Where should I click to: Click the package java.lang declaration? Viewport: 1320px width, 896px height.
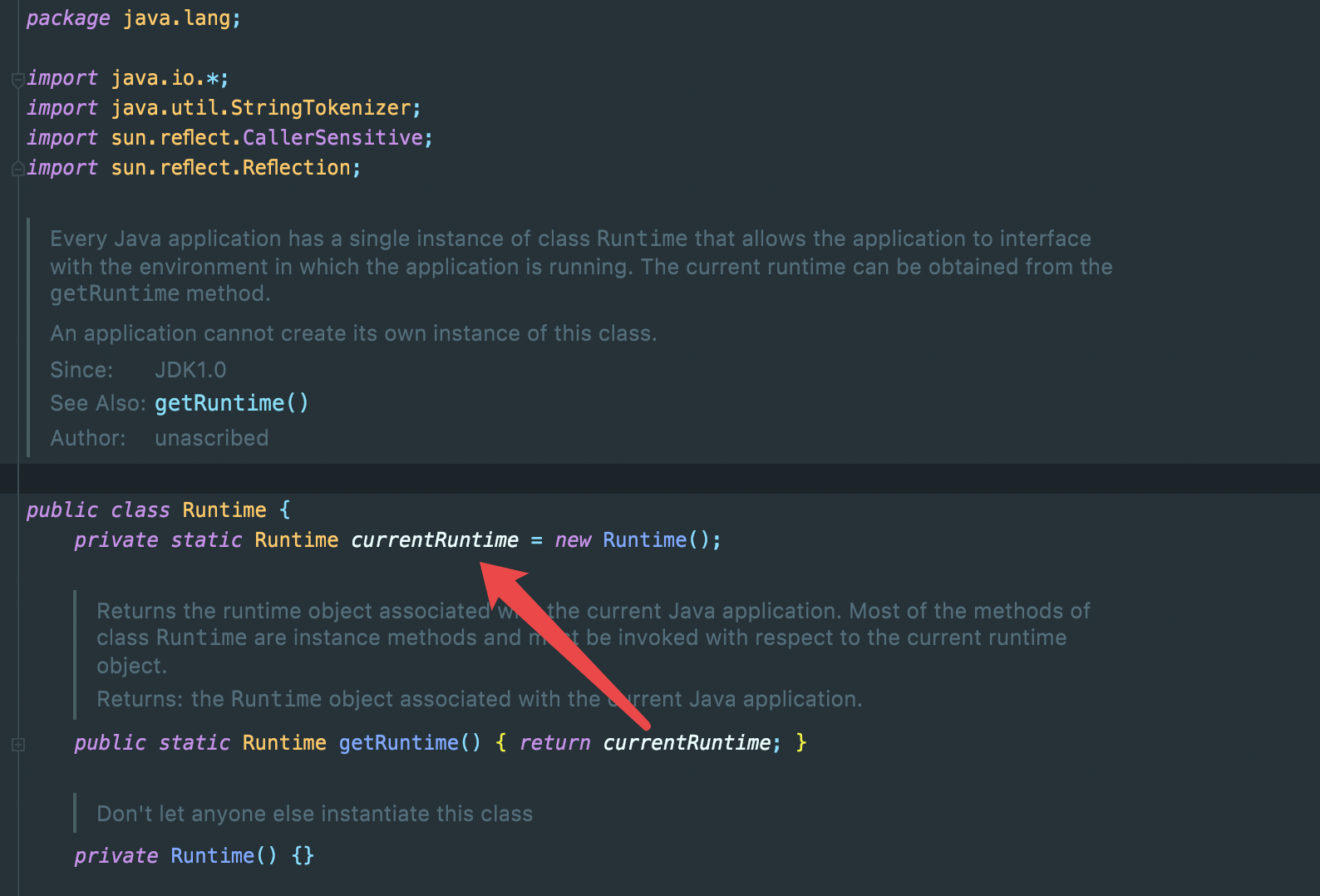pos(134,18)
